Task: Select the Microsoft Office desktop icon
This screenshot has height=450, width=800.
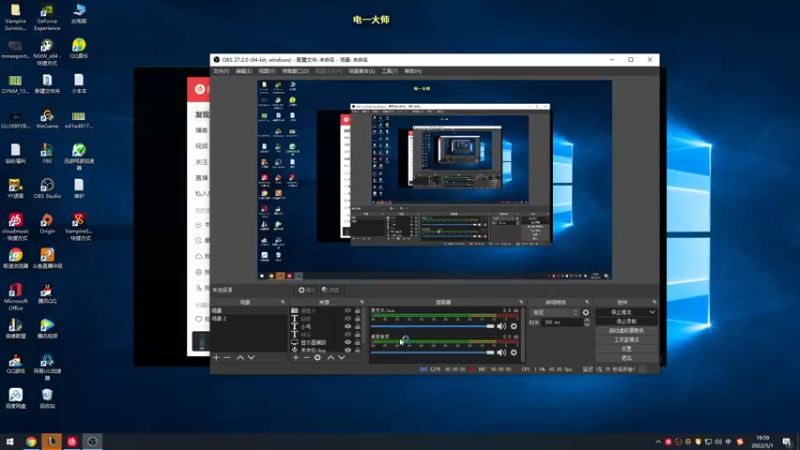Action: point(15,297)
